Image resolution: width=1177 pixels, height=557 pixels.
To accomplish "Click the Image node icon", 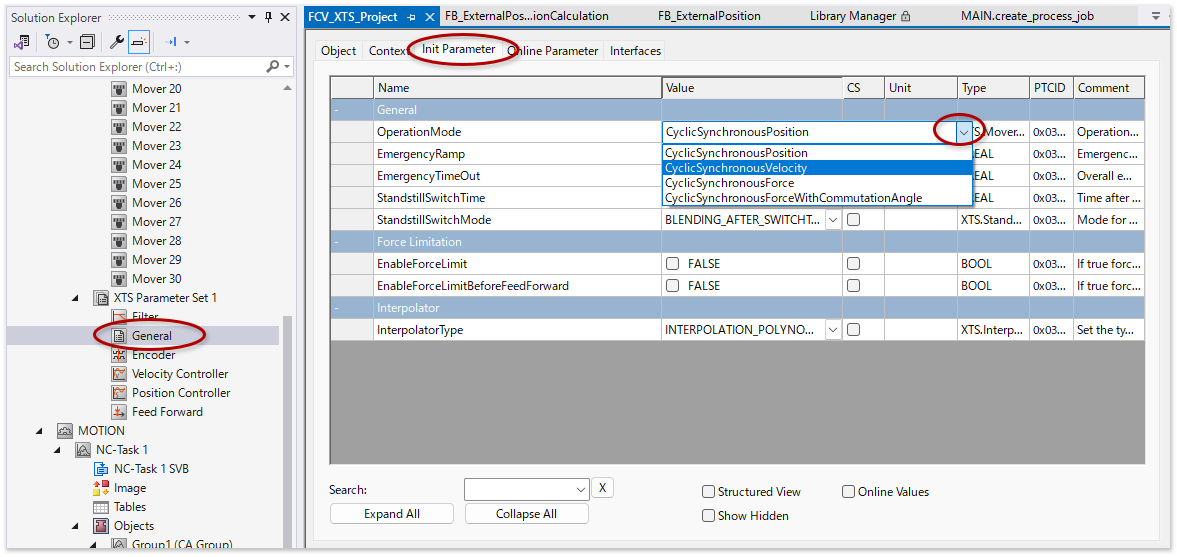I will click(101, 488).
